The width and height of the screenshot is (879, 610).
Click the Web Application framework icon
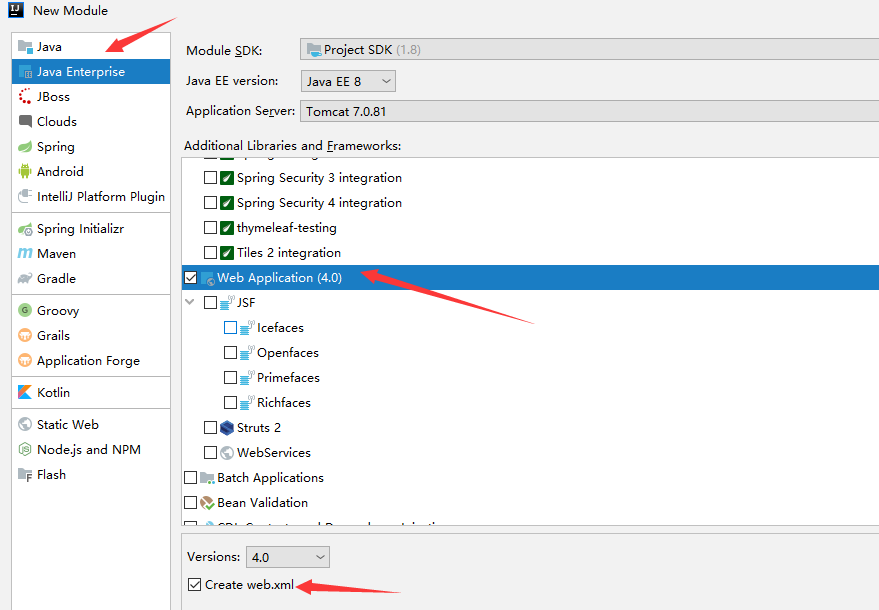pyautogui.click(x=207, y=278)
